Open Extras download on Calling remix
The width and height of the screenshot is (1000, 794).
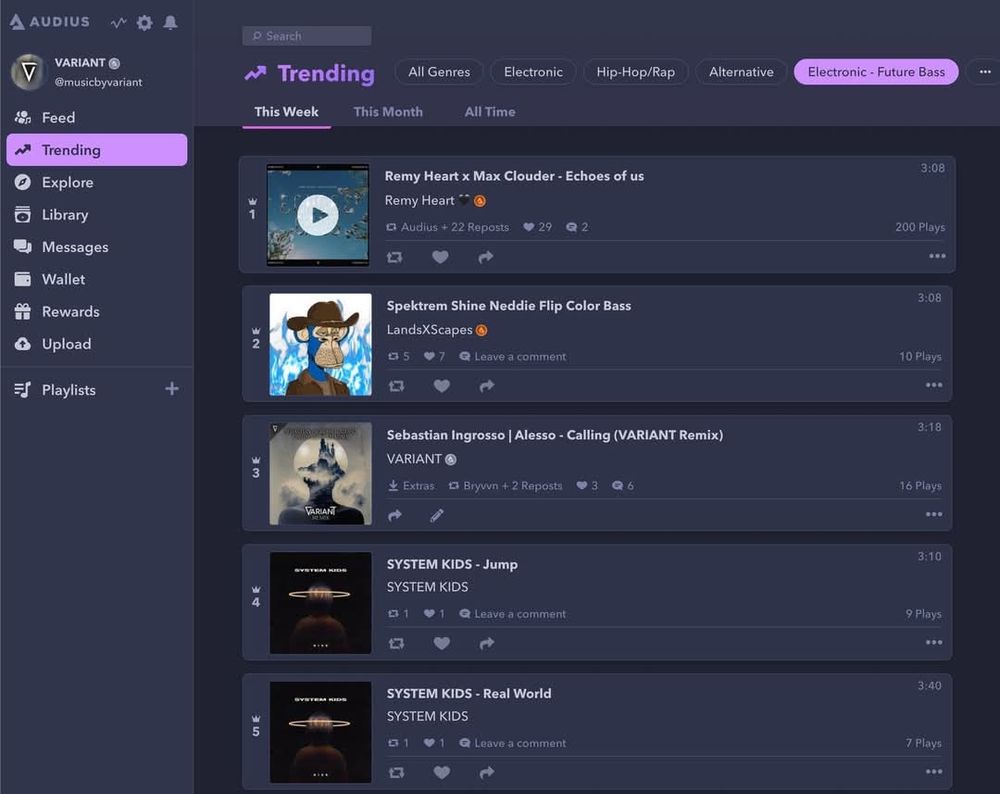click(x=411, y=486)
